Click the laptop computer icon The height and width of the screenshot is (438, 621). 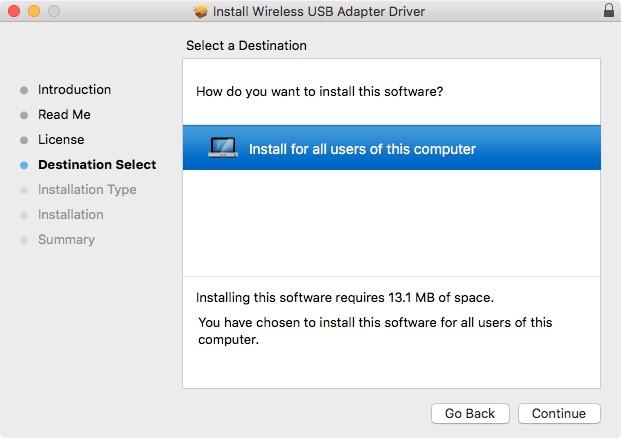click(223, 148)
